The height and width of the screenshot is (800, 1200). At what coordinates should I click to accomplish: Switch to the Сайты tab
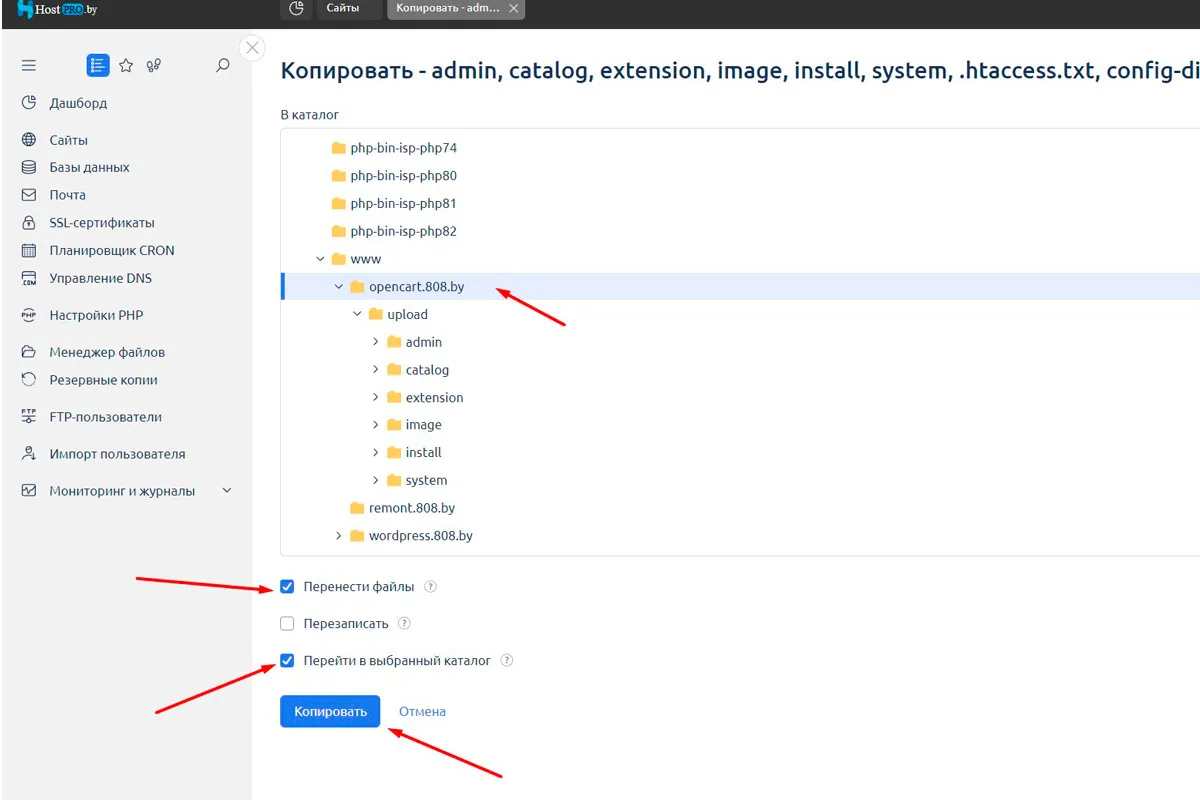click(343, 9)
